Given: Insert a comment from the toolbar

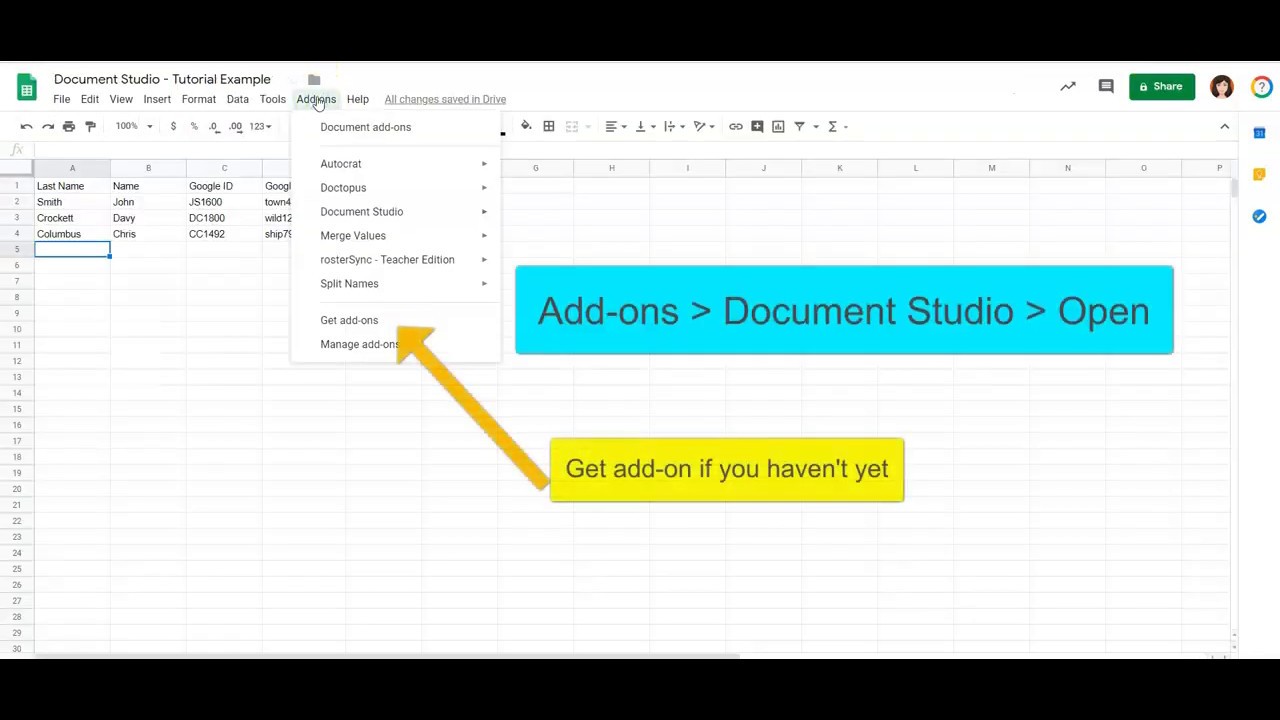Looking at the screenshot, I should pos(757,126).
